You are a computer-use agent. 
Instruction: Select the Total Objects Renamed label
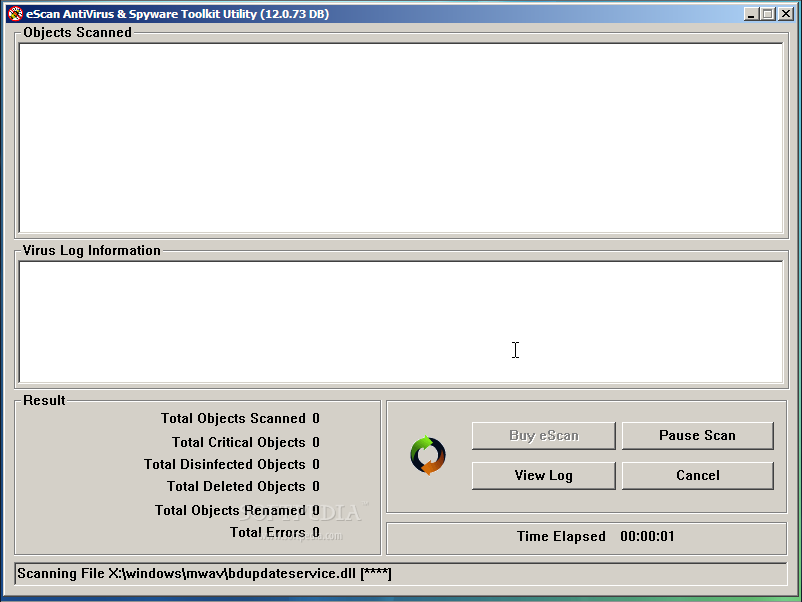(x=231, y=510)
